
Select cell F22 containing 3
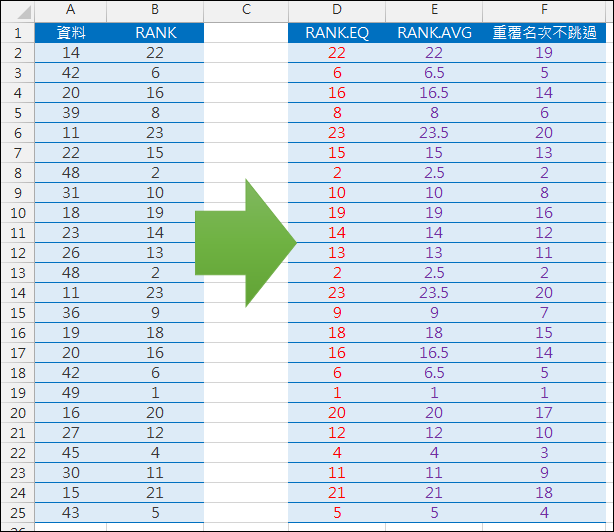(x=544, y=453)
